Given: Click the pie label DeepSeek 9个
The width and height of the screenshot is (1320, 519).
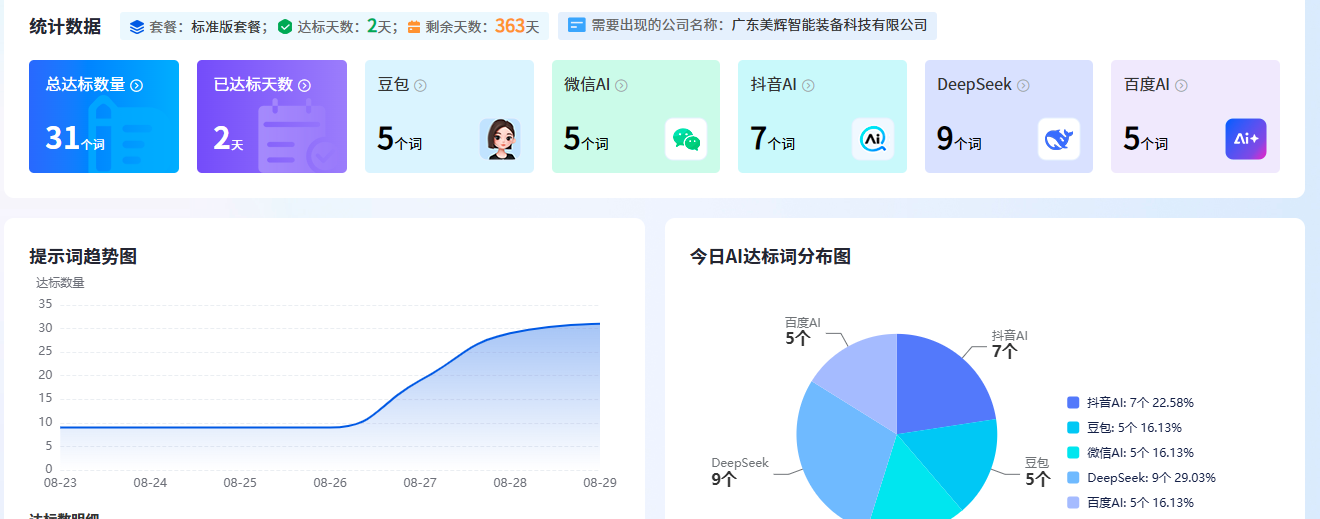Looking at the screenshot, I should tap(740, 471).
